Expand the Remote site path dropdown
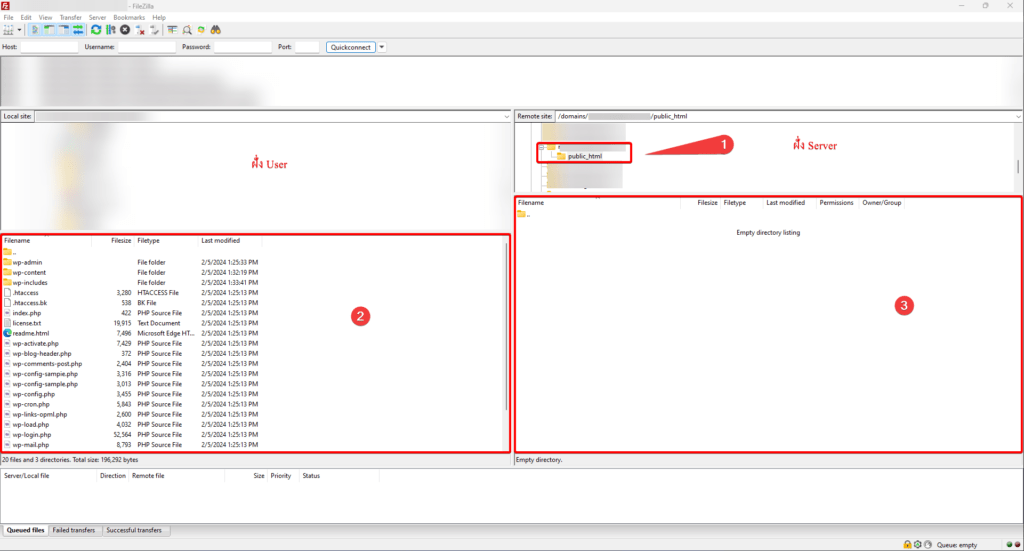1024x551 pixels. click(1016, 117)
